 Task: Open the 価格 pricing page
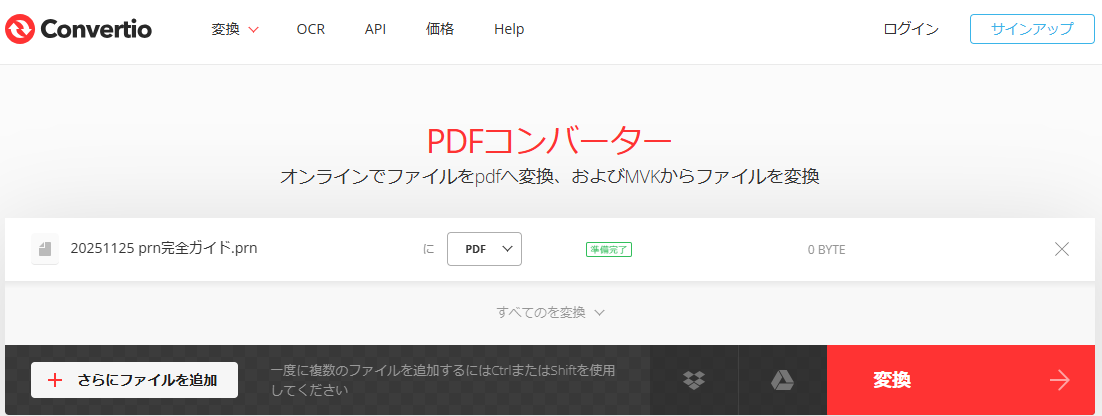440,30
